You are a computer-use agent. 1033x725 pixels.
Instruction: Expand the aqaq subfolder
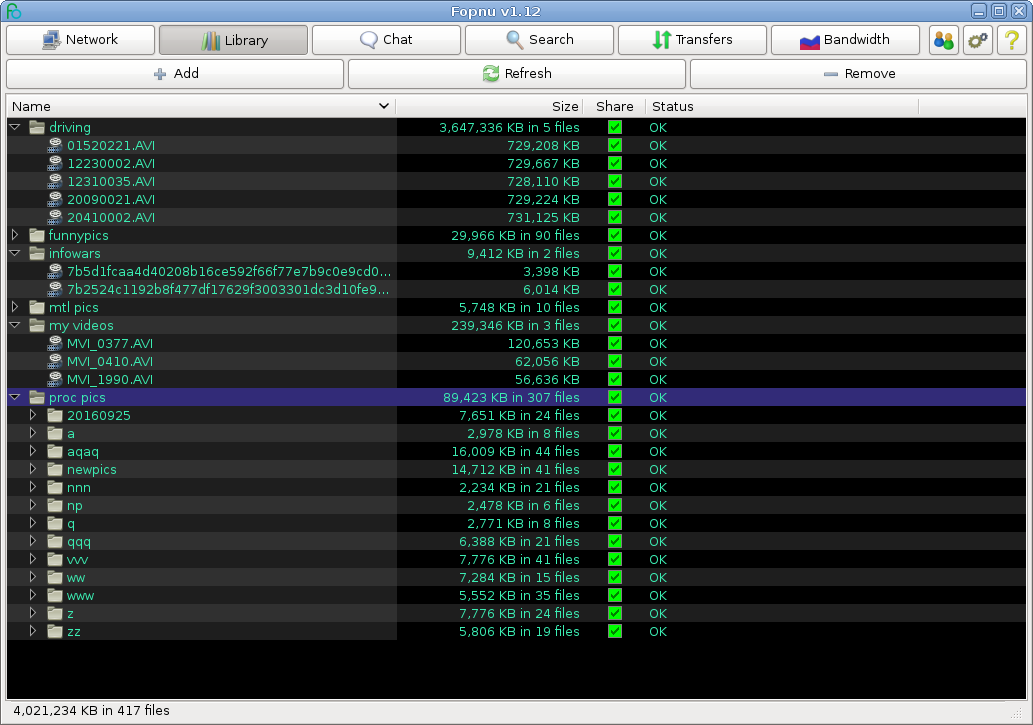(x=33, y=452)
